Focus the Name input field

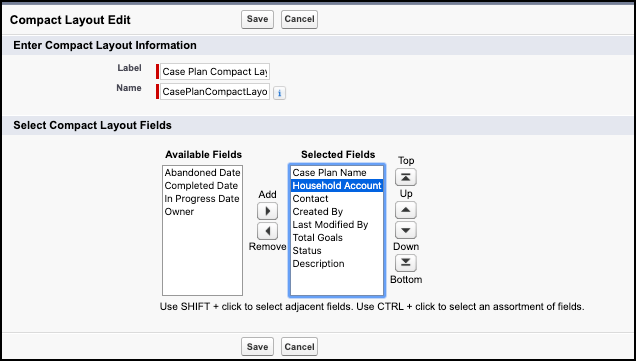[x=215, y=92]
